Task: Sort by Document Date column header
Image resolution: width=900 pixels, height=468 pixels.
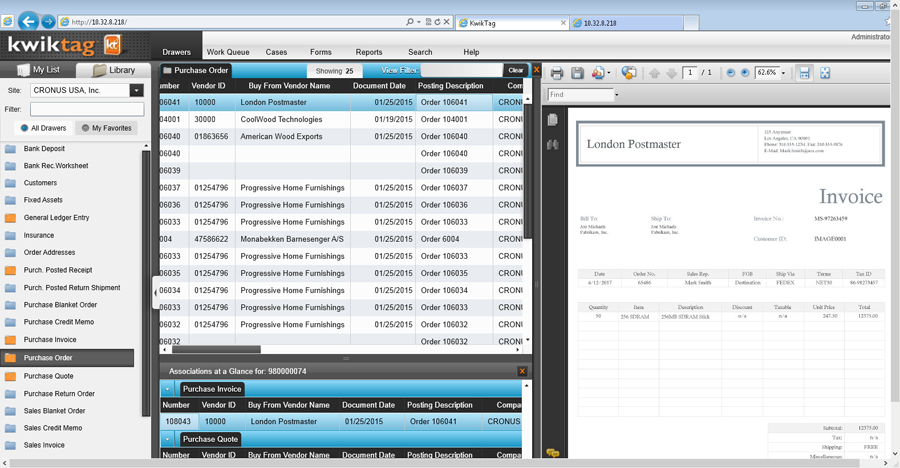Action: click(379, 86)
